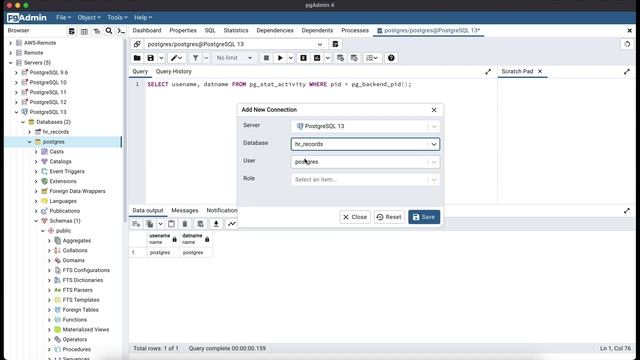Click the Close button in the dialog
640x360 pixels.
coord(355,217)
